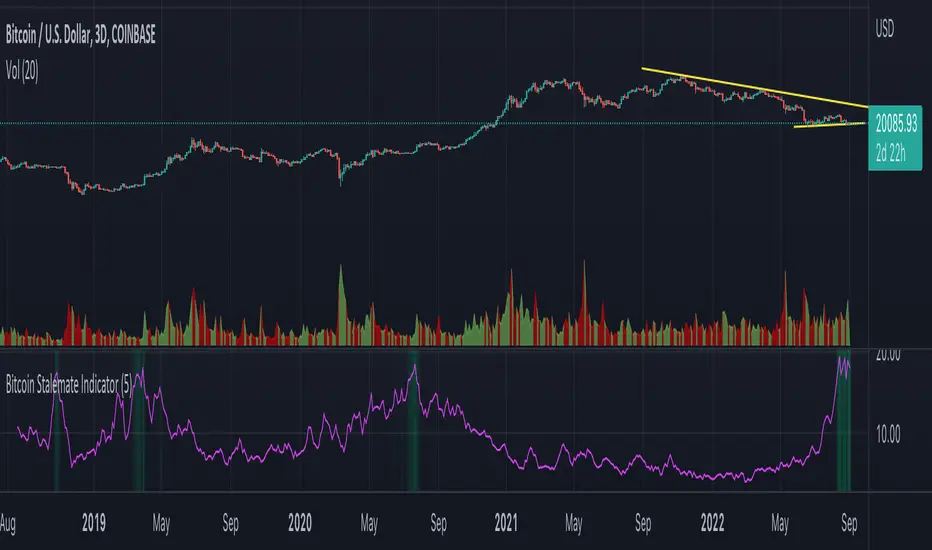Select the upper yellow descending trendline

(755, 88)
